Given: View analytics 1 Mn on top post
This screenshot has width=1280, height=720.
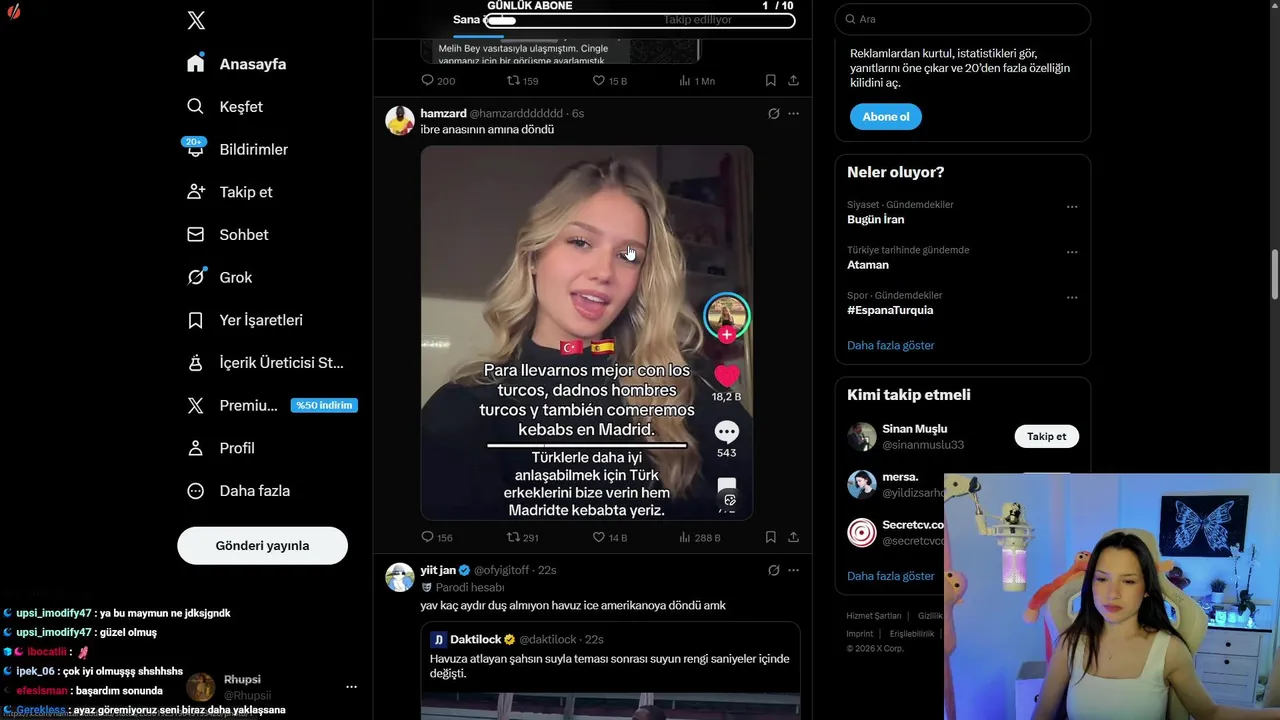Looking at the screenshot, I should pos(697,81).
